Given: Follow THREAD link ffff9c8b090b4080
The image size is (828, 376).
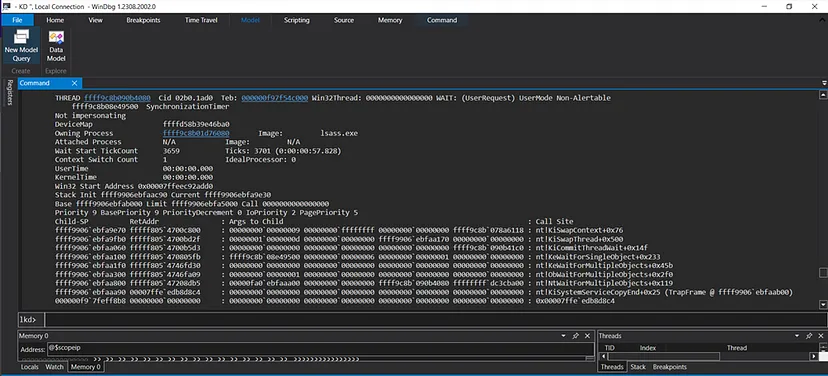Looking at the screenshot, I should [117, 98].
